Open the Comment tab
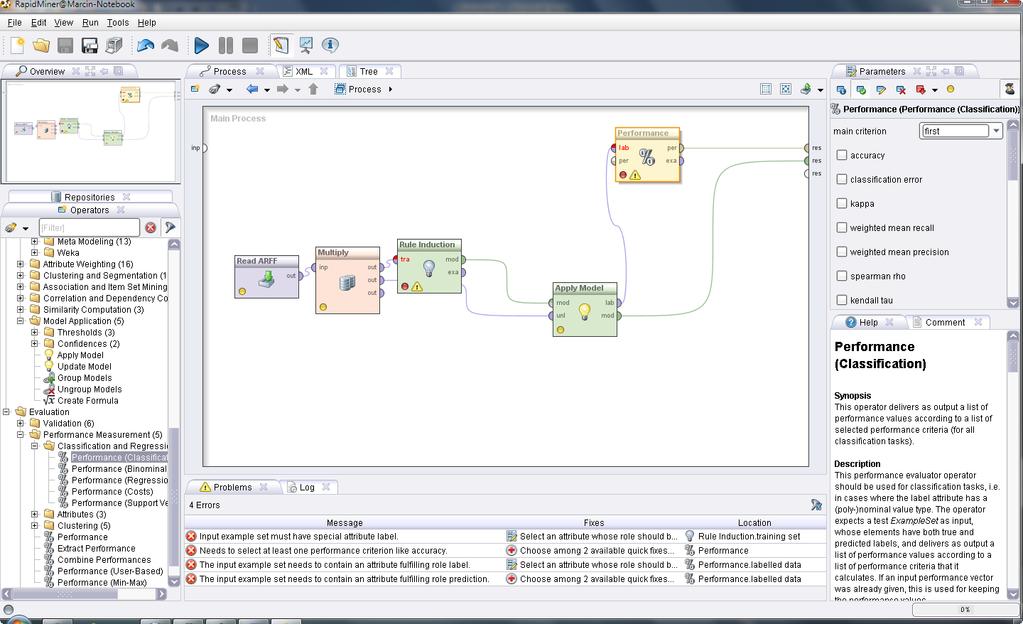The image size is (1023, 624). [x=945, y=322]
